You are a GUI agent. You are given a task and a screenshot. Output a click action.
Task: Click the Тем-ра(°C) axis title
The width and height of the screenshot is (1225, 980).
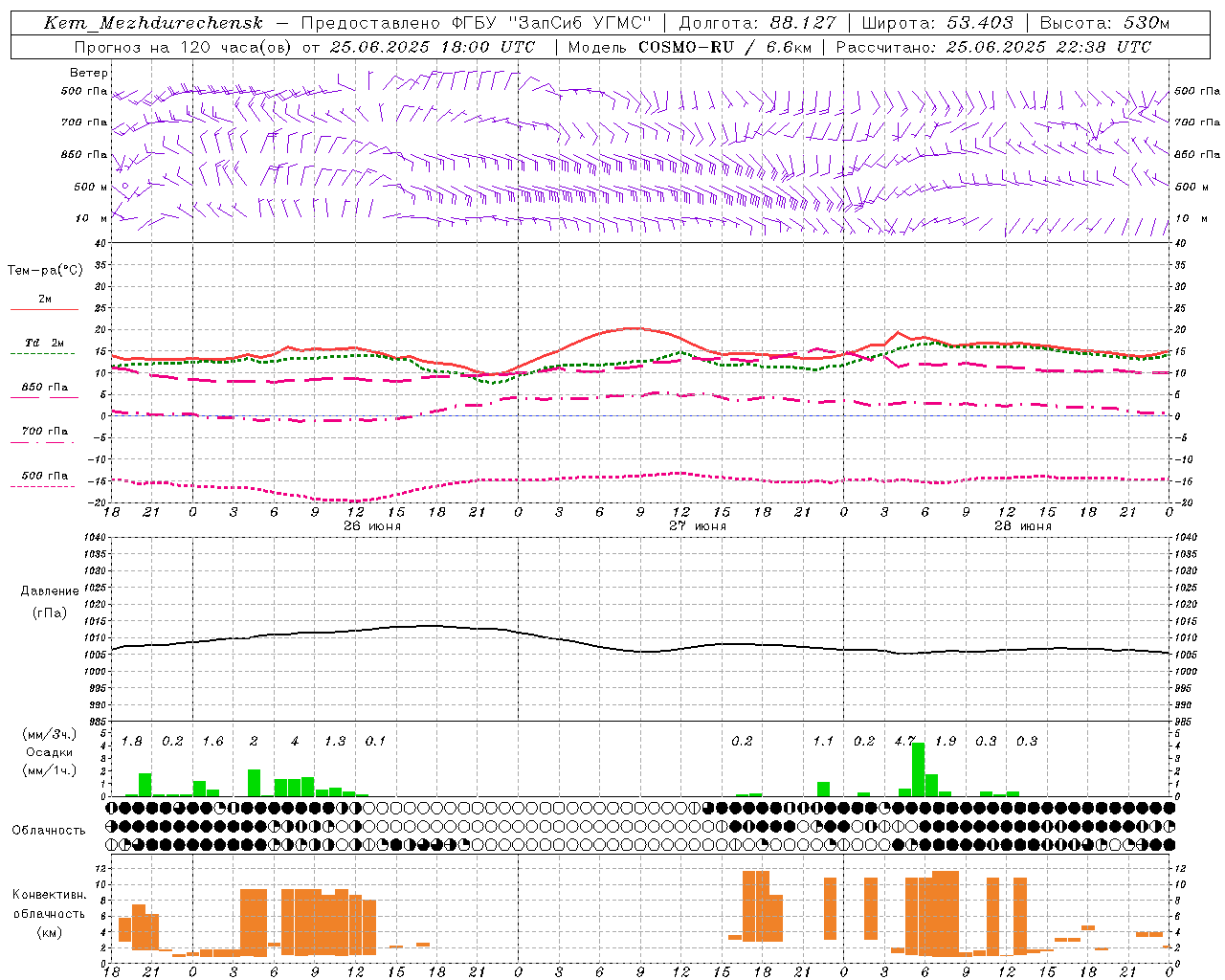(x=45, y=270)
